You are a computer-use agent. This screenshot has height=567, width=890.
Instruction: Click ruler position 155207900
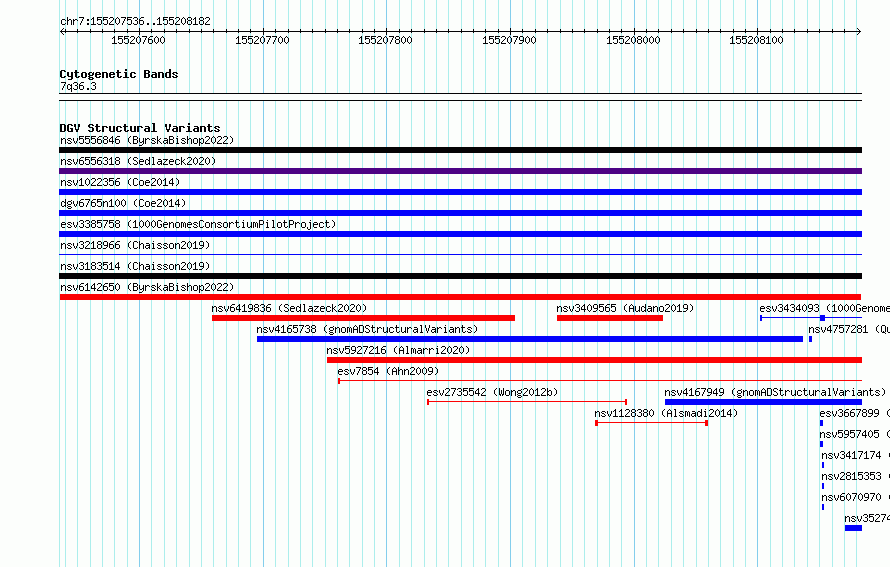point(509,40)
